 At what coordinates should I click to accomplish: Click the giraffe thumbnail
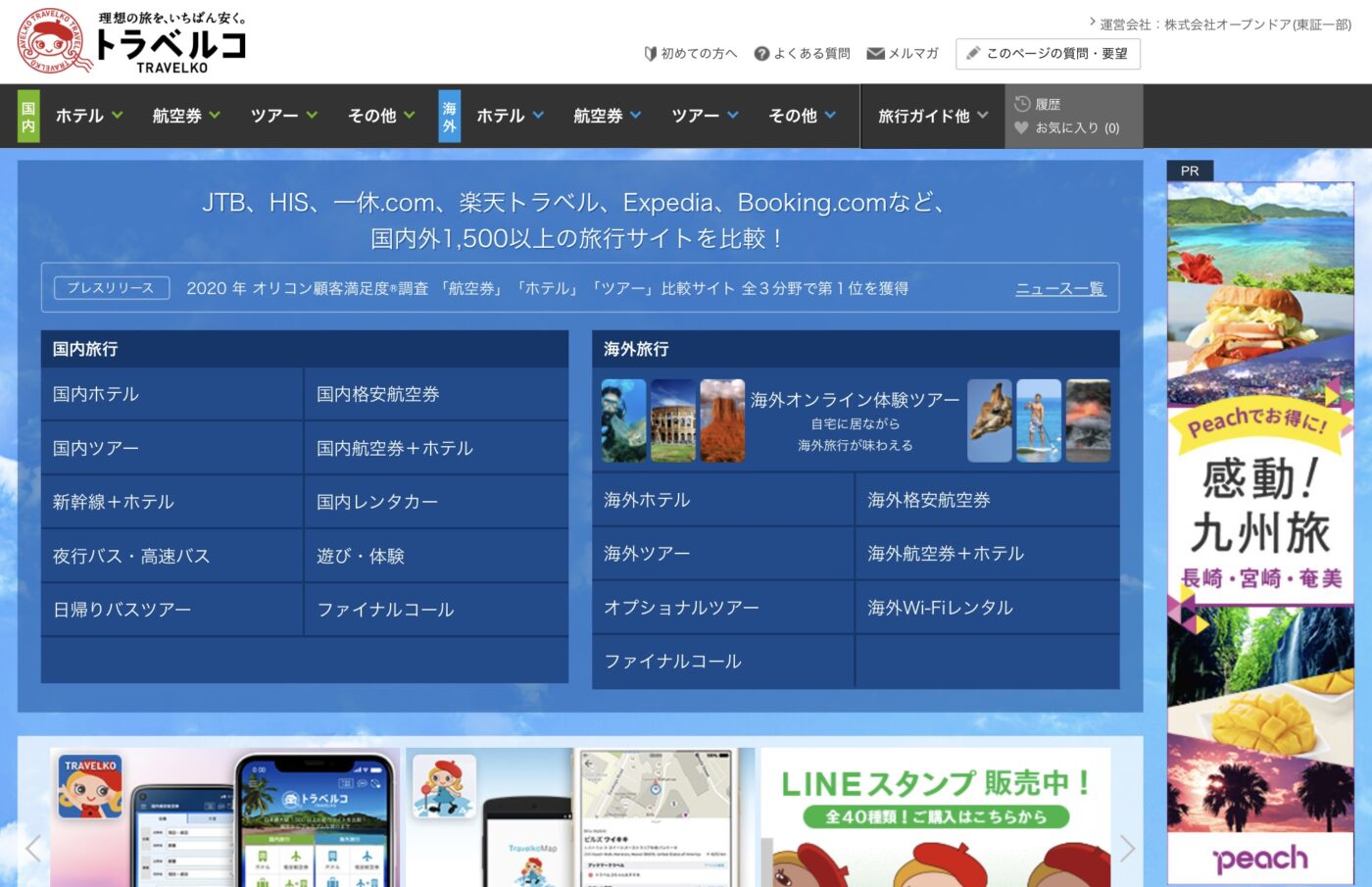[x=990, y=420]
